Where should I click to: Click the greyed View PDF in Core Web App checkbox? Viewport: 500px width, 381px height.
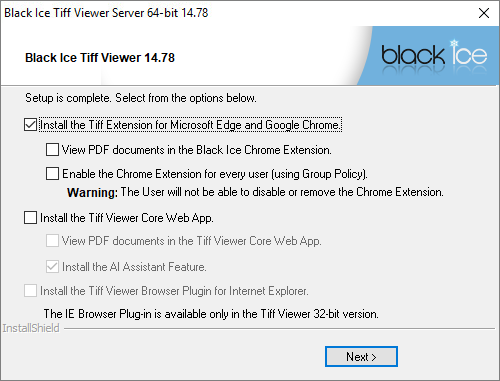click(x=52, y=241)
